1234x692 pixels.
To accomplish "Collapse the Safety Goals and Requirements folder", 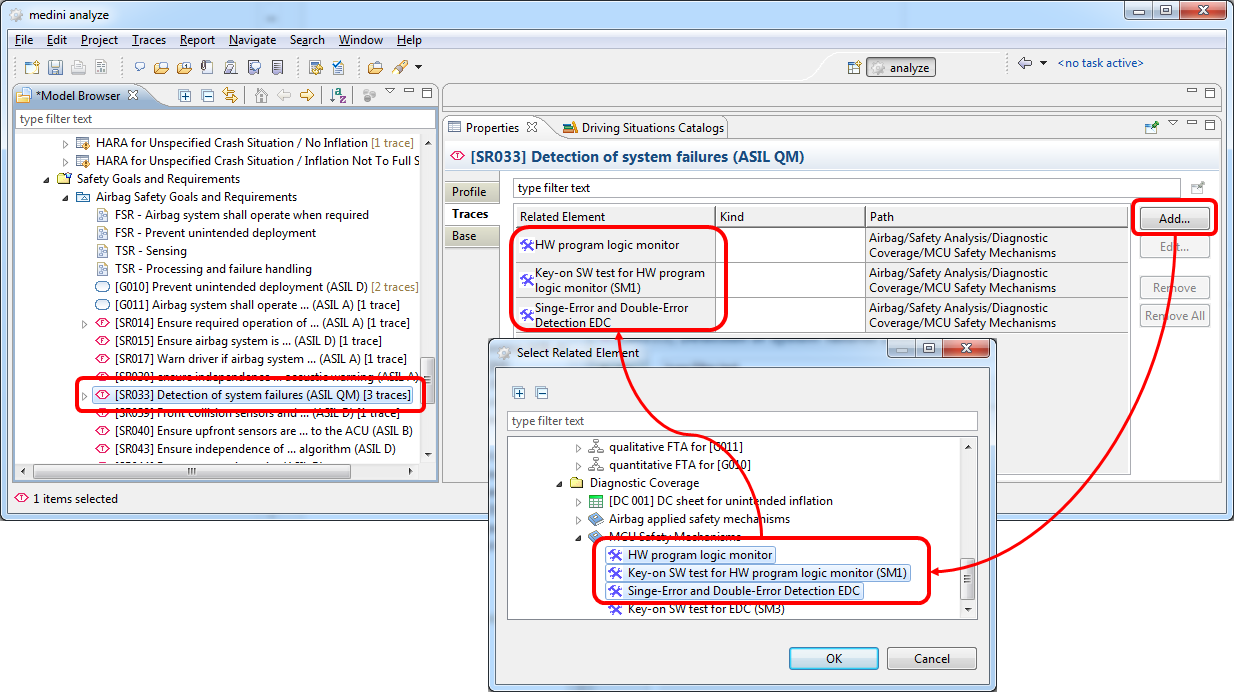I will (x=46, y=179).
